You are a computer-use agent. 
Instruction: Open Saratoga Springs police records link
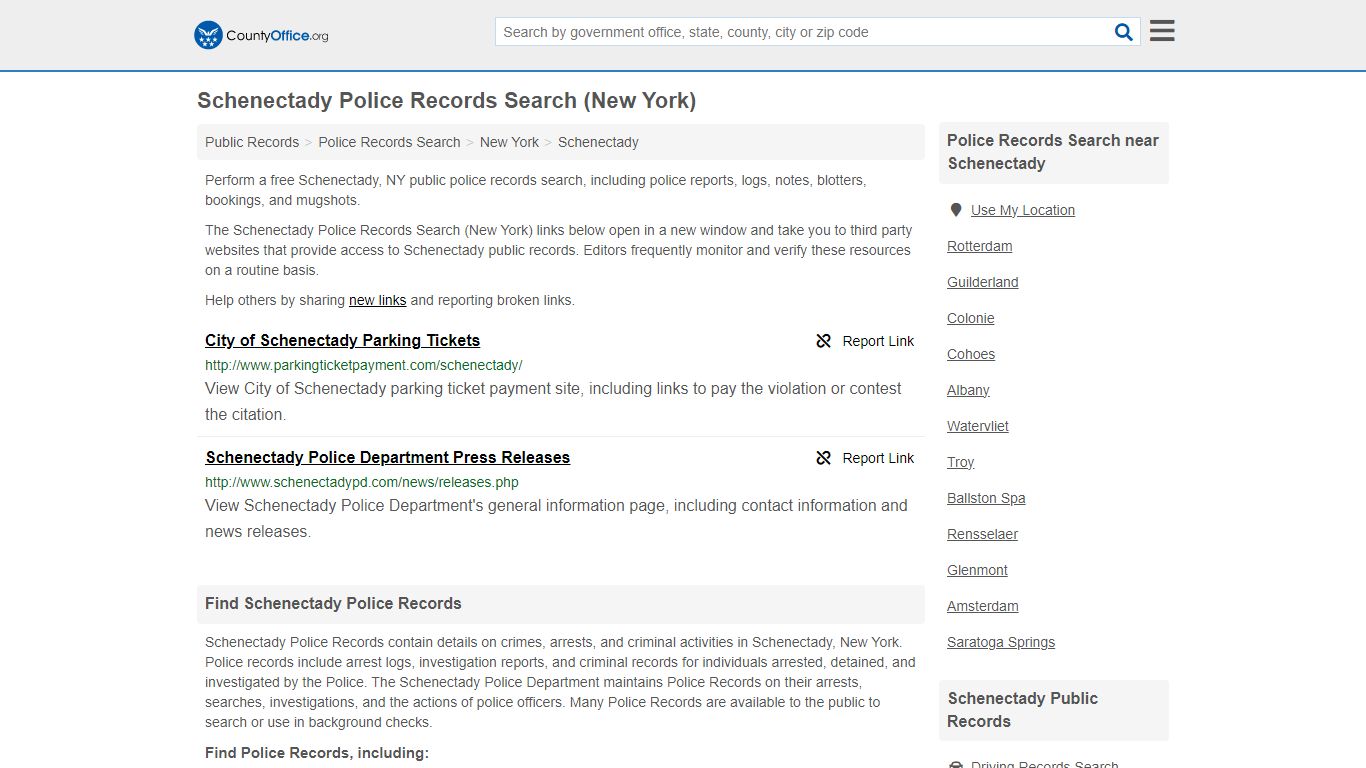point(1000,642)
